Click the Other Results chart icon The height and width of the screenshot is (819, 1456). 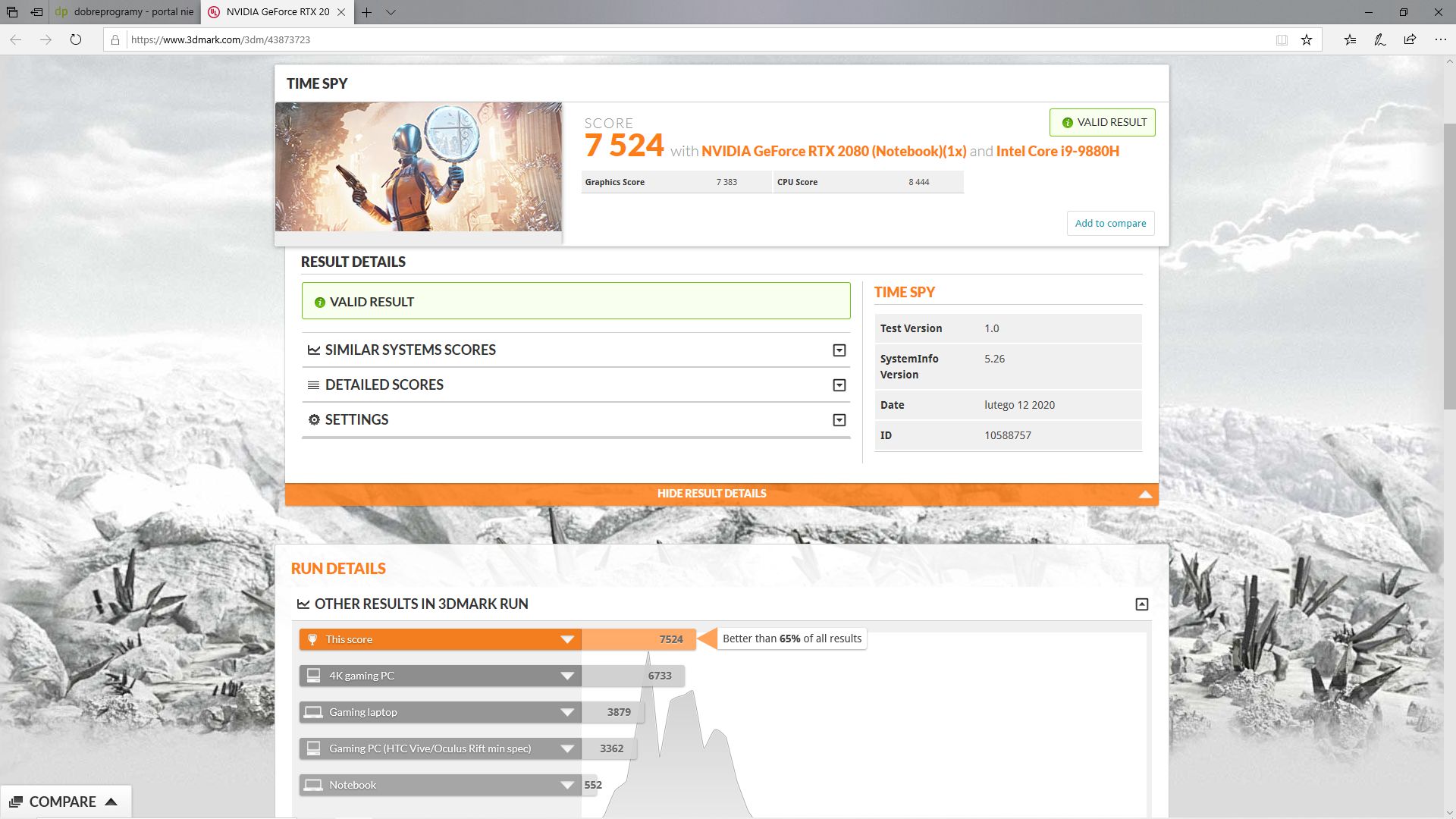click(303, 604)
